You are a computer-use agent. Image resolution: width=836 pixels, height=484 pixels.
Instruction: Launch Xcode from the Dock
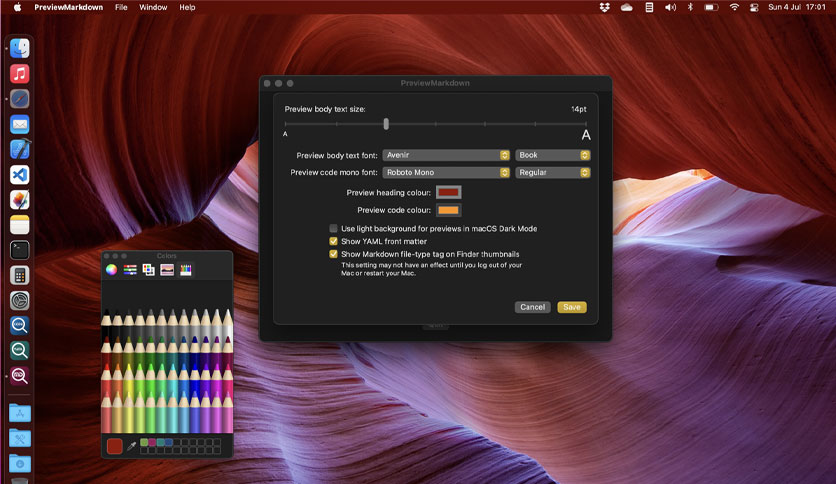(20, 149)
